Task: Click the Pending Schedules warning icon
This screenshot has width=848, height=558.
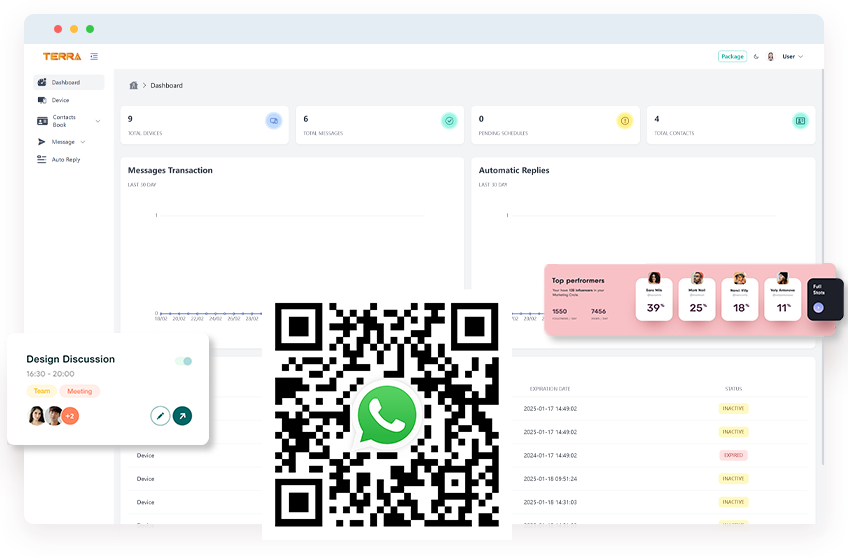Action: [x=625, y=121]
